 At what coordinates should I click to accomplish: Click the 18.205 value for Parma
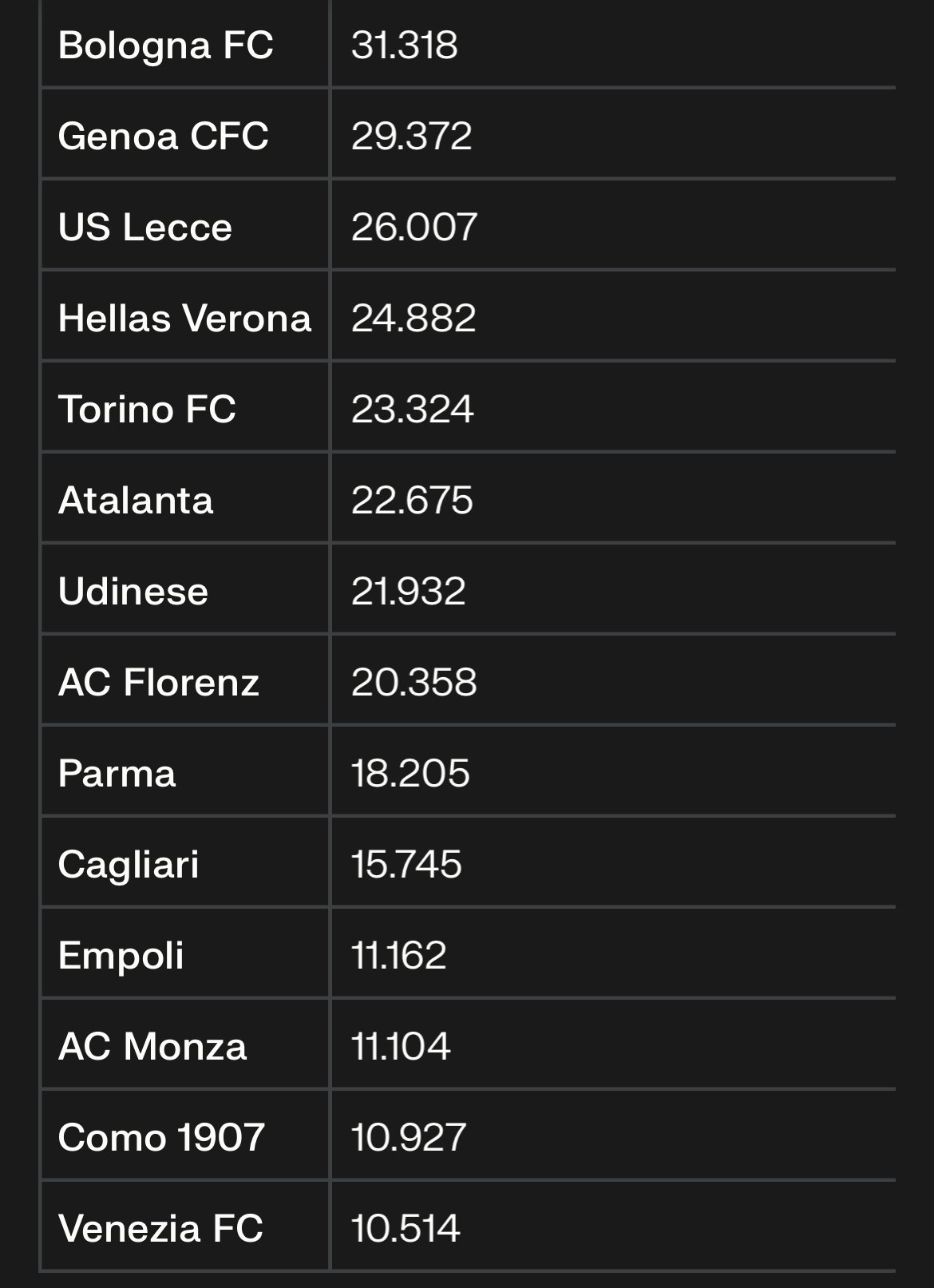point(410,773)
